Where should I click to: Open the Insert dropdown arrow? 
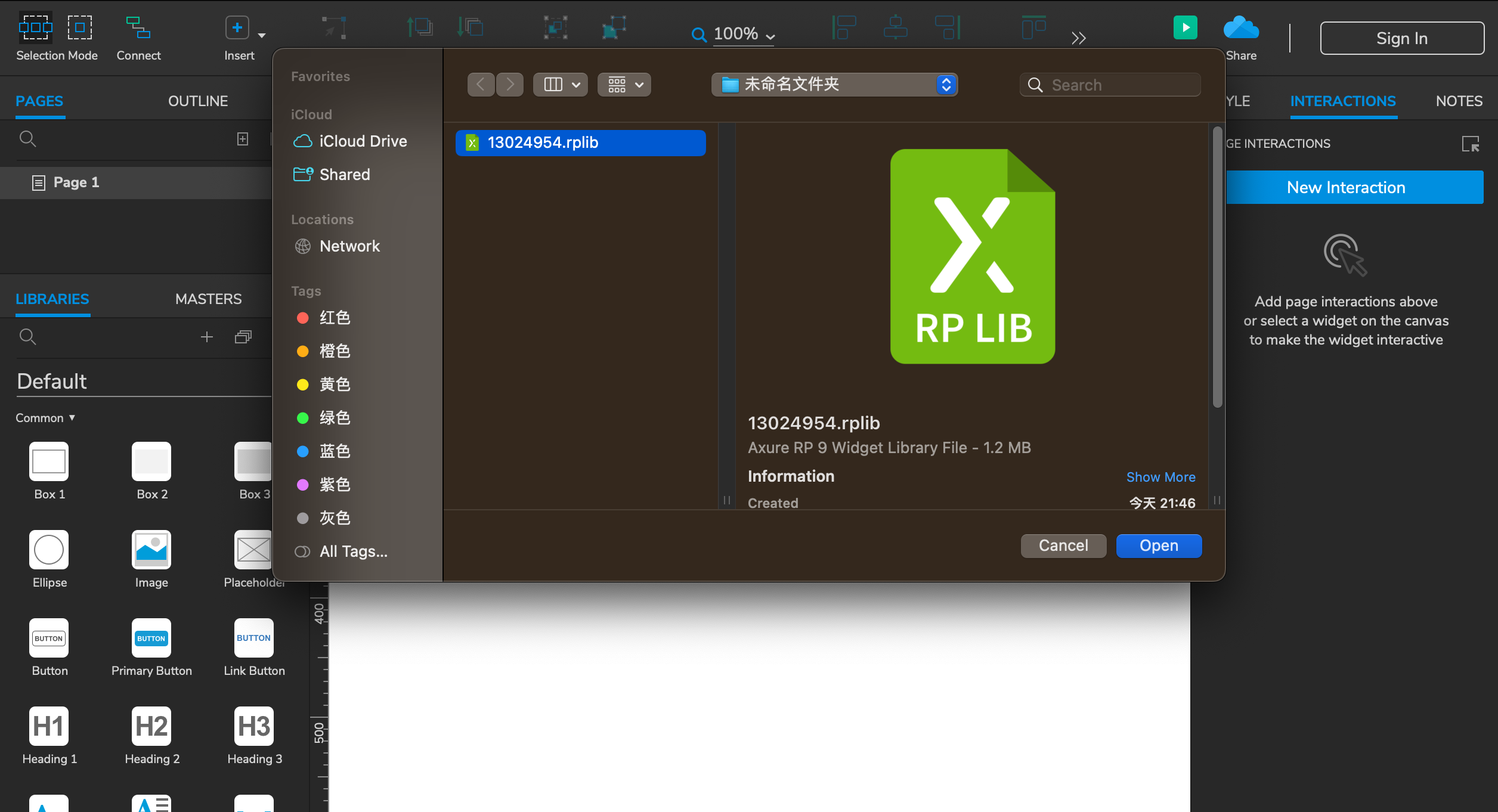[x=262, y=36]
